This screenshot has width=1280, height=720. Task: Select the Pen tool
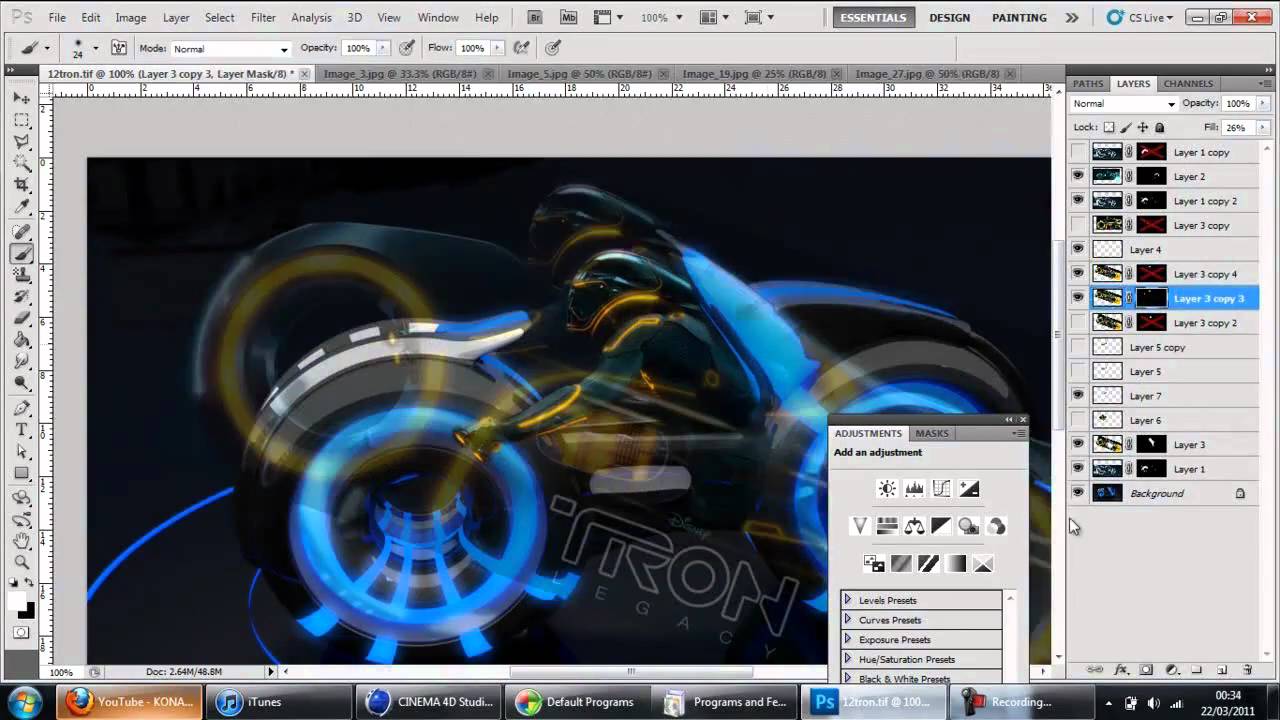pyautogui.click(x=22, y=408)
